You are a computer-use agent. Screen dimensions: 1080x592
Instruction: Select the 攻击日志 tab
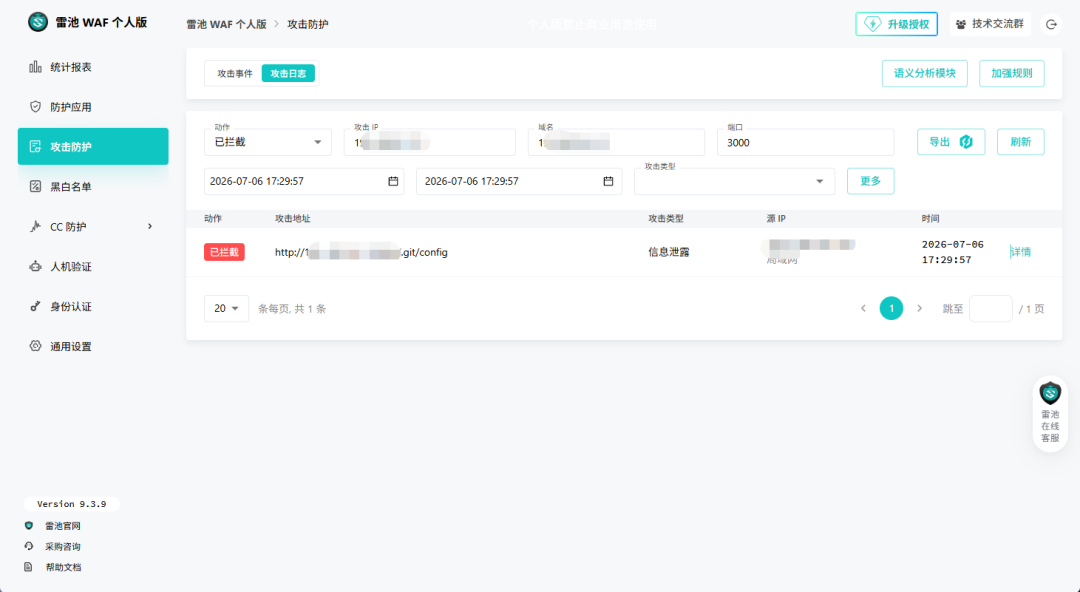pyautogui.click(x=288, y=74)
